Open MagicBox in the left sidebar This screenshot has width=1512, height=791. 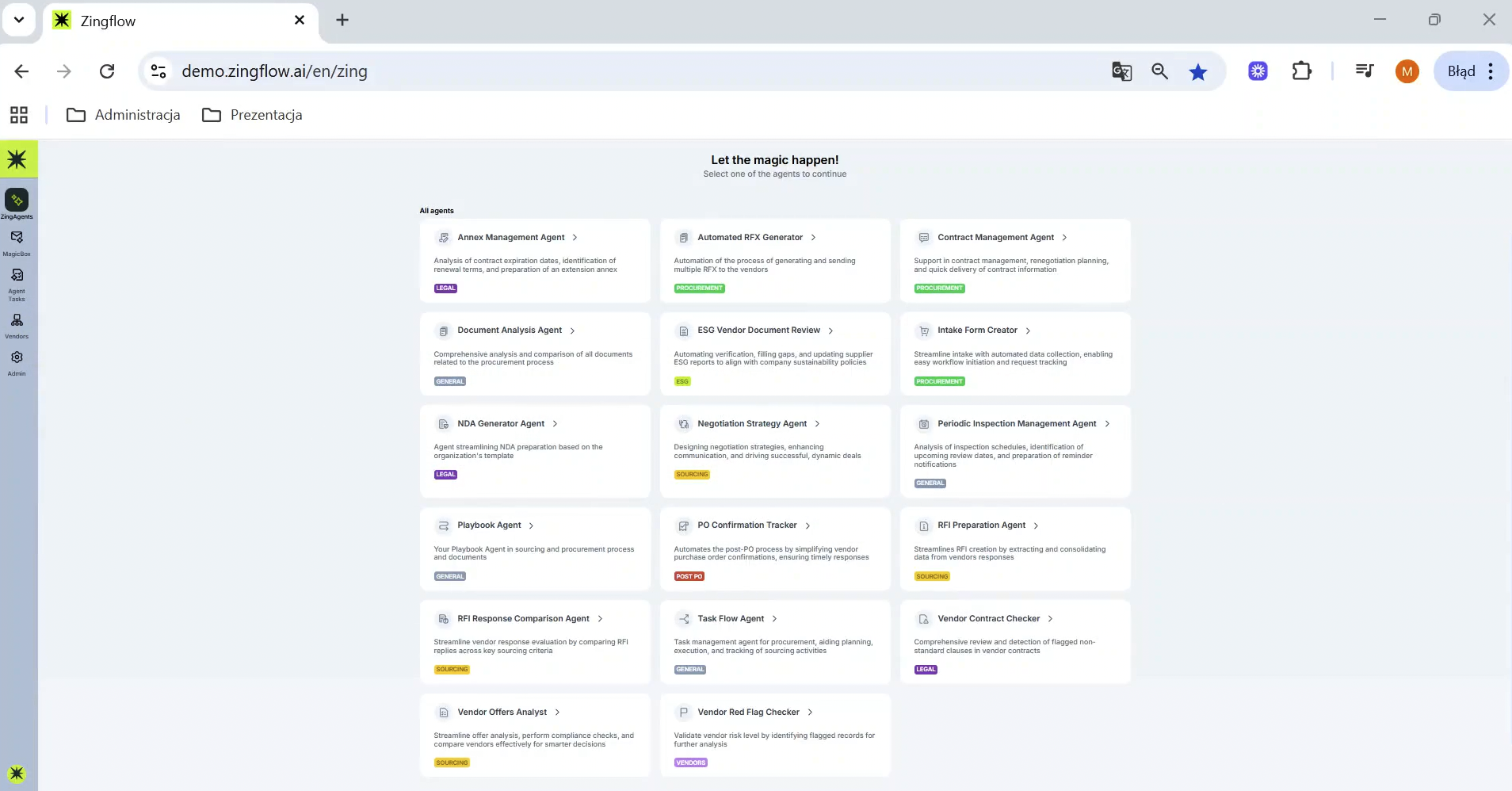coord(17,238)
